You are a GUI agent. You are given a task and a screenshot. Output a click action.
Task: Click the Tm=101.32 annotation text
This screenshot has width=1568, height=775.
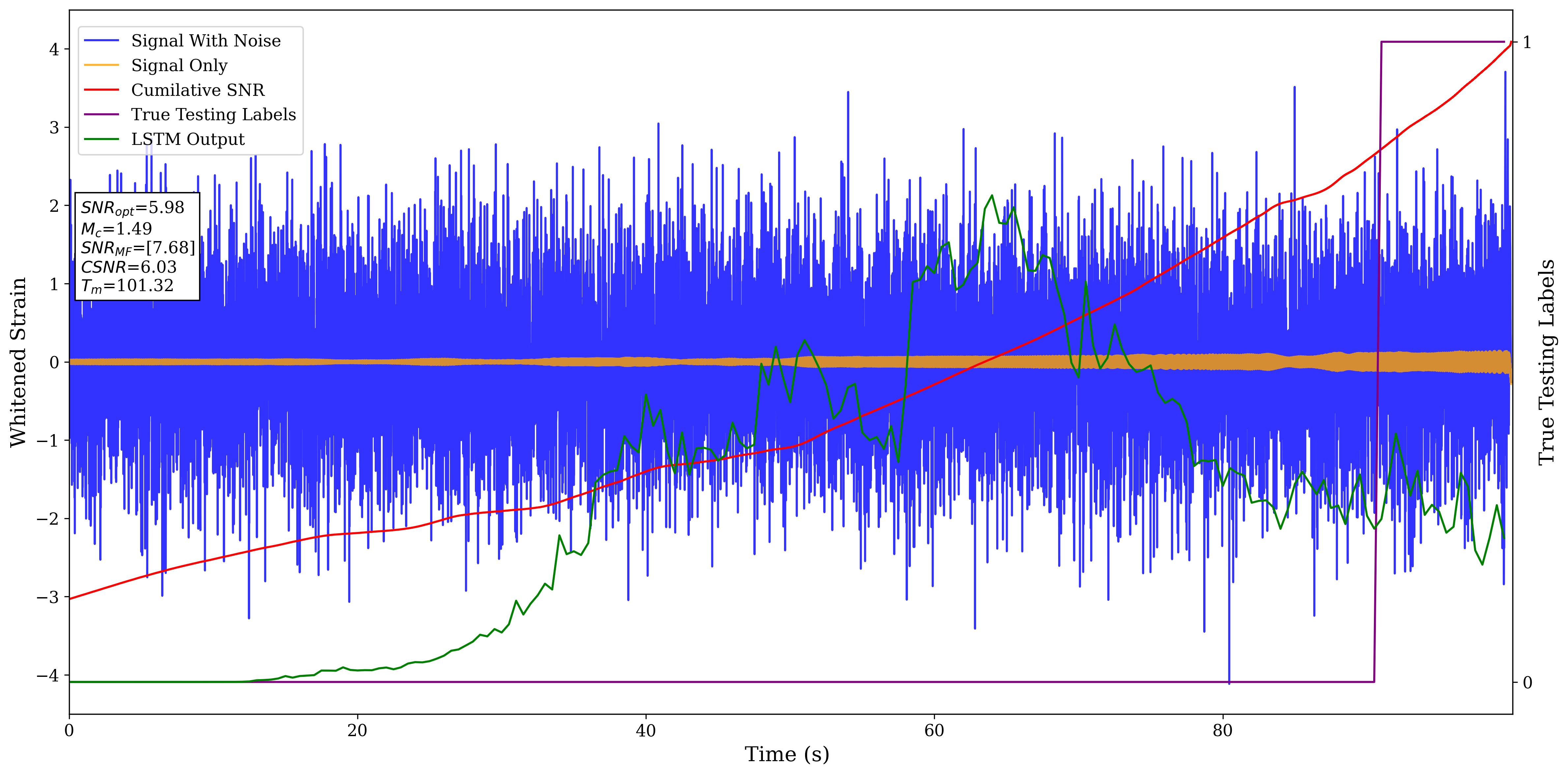127,286
